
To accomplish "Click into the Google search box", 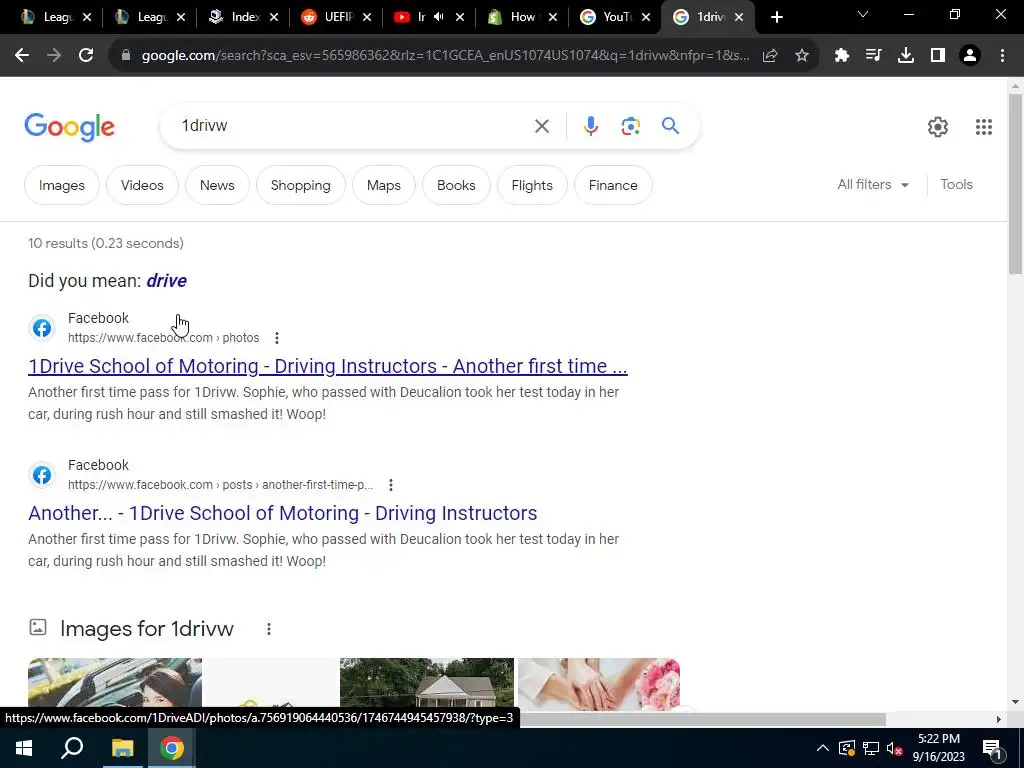I will coord(353,126).
